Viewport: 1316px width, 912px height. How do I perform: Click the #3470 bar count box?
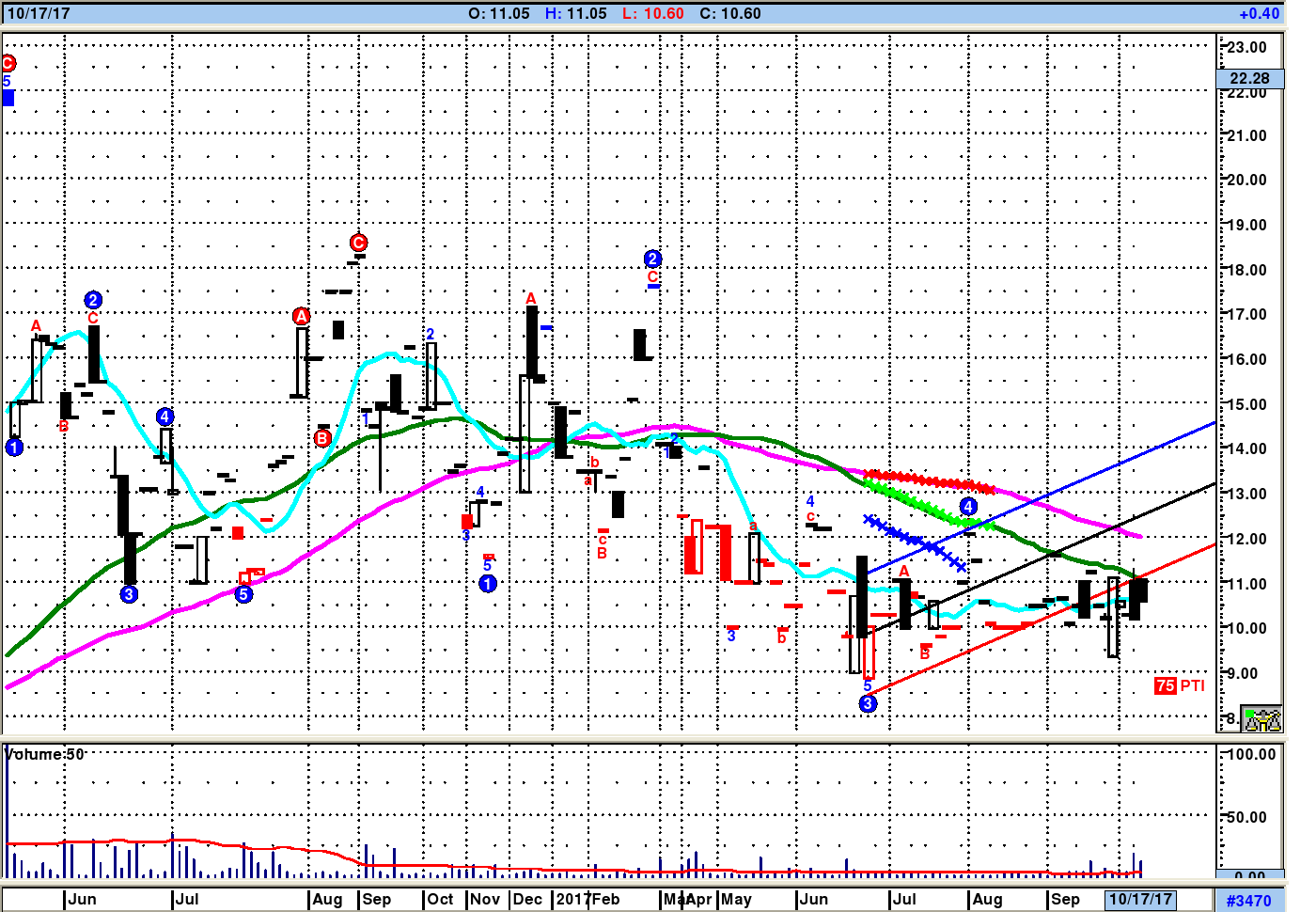(x=1249, y=900)
